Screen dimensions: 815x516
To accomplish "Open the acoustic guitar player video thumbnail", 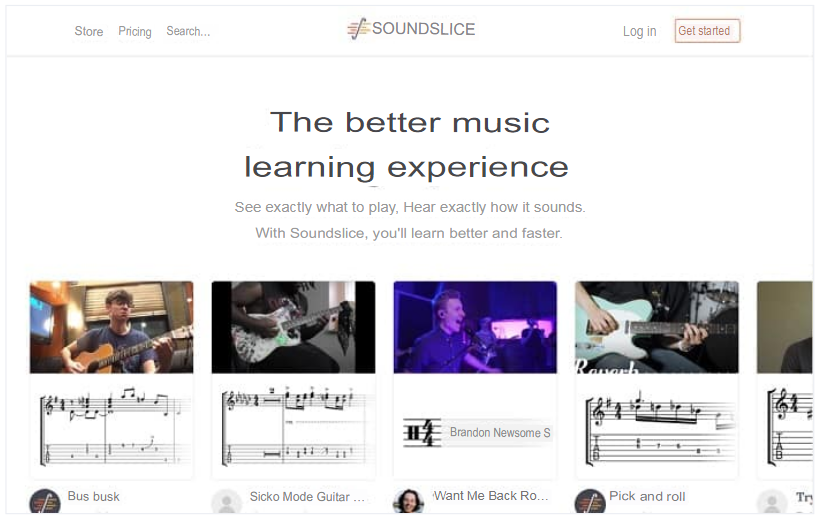I will pyautogui.click(x=112, y=327).
